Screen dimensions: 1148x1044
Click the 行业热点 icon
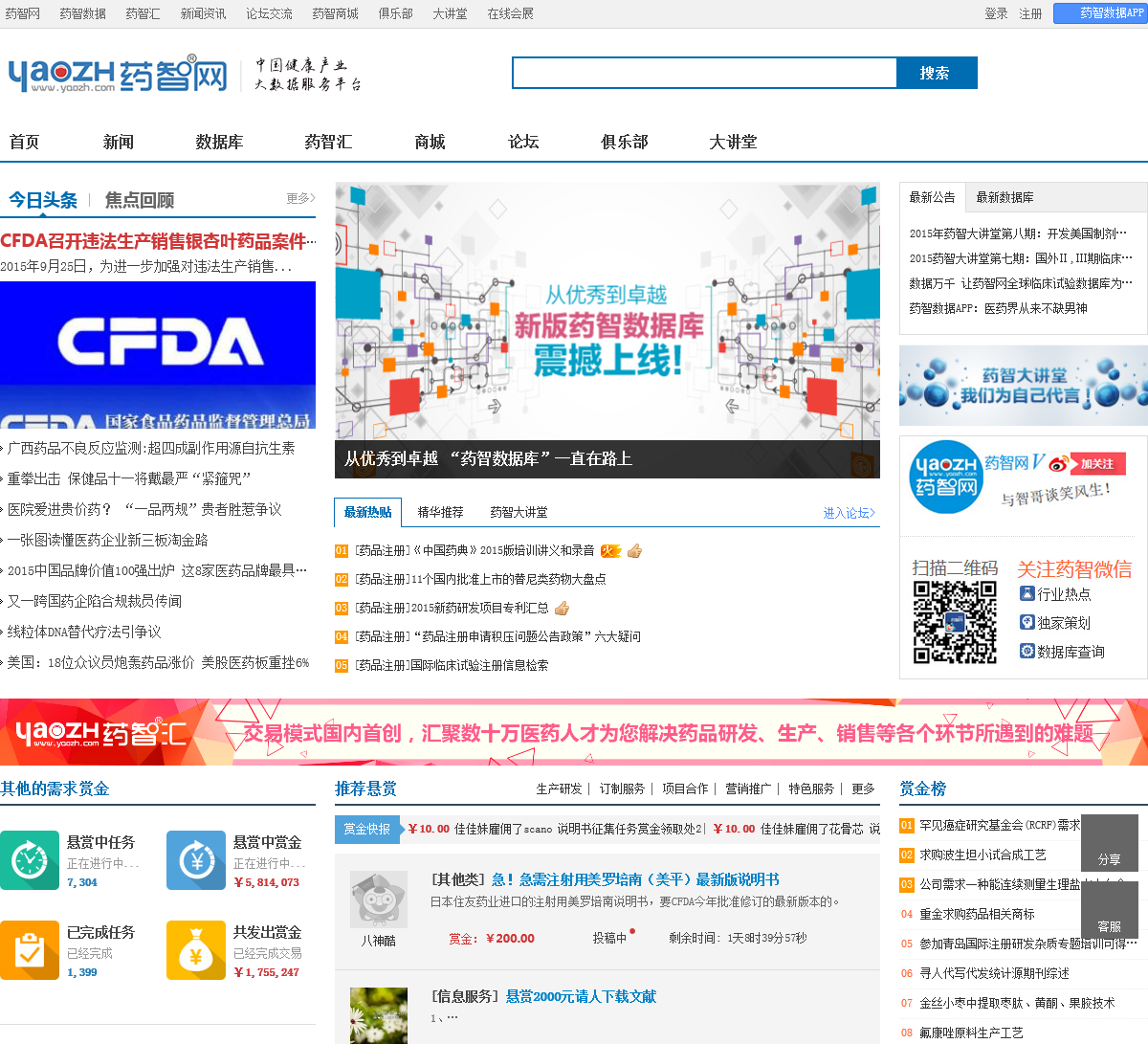[1027, 593]
